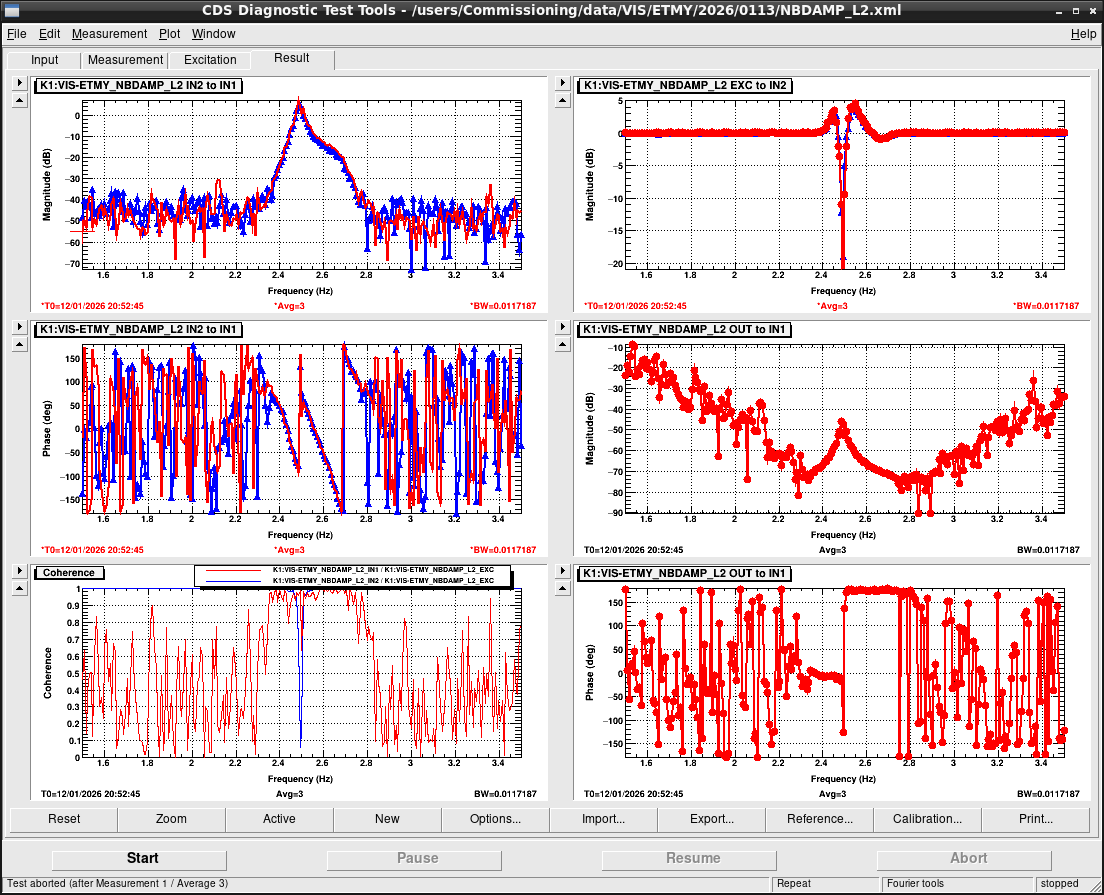1104x895 pixels.
Task: Click the up-arrow button beside the OUT to IN1 magnitude plot
Action: [563, 344]
